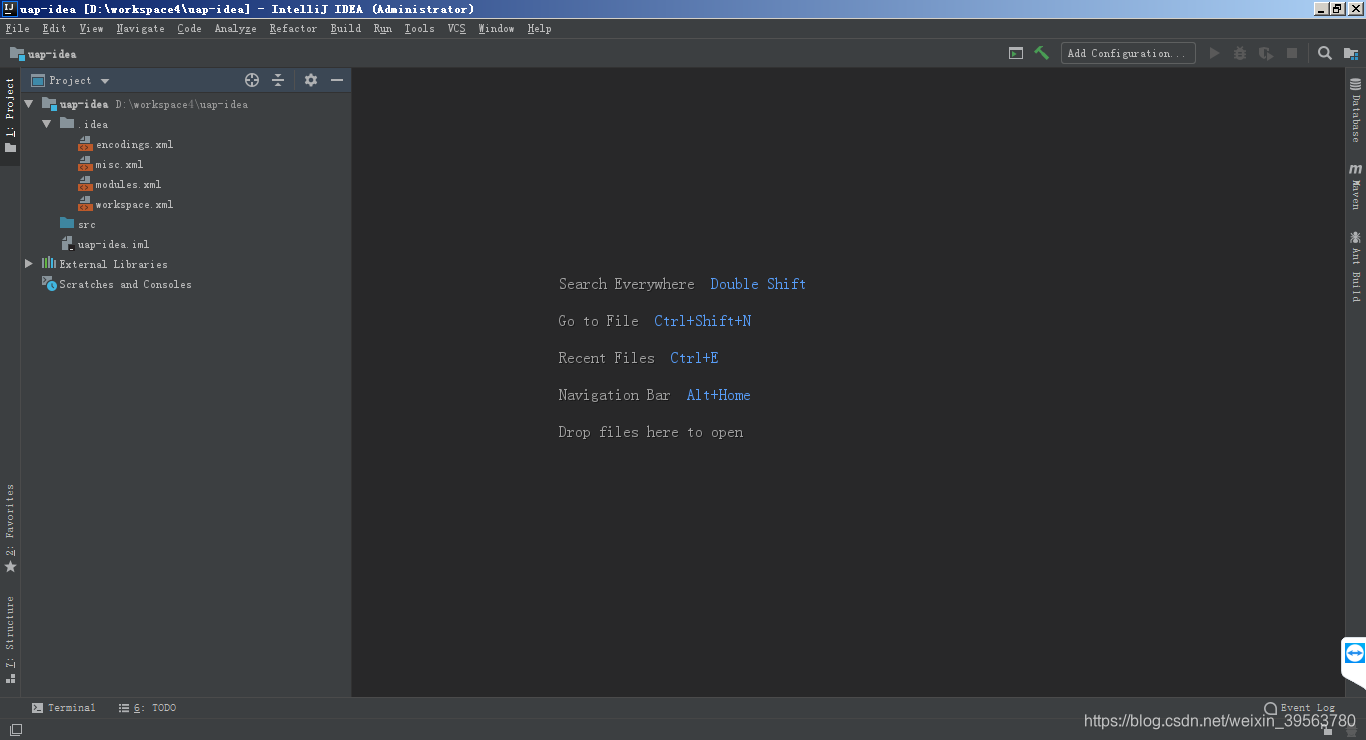1366x740 pixels.
Task: Open the Refactor menu
Action: [293, 28]
